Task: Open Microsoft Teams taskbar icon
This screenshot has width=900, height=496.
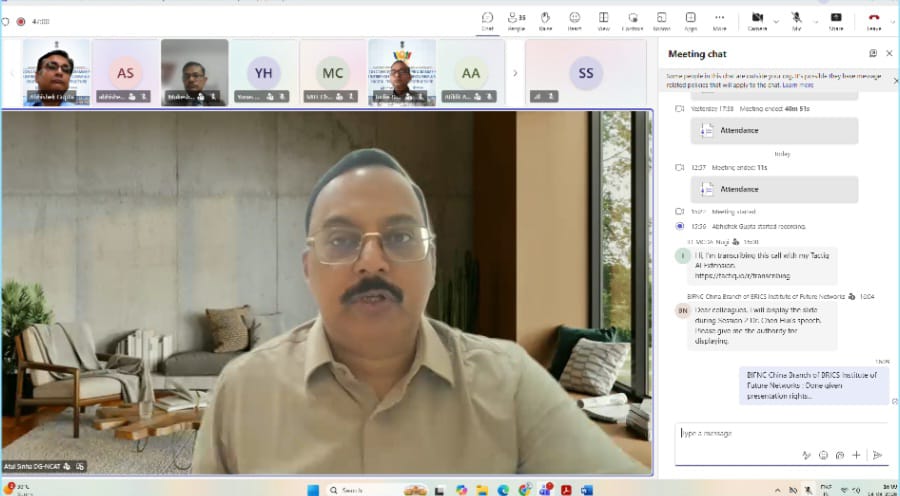Action: [x=545, y=490]
